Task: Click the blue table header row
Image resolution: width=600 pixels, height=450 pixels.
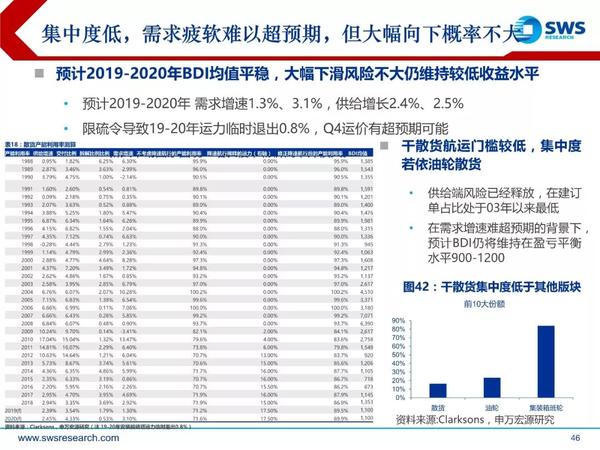Action: tap(189, 153)
